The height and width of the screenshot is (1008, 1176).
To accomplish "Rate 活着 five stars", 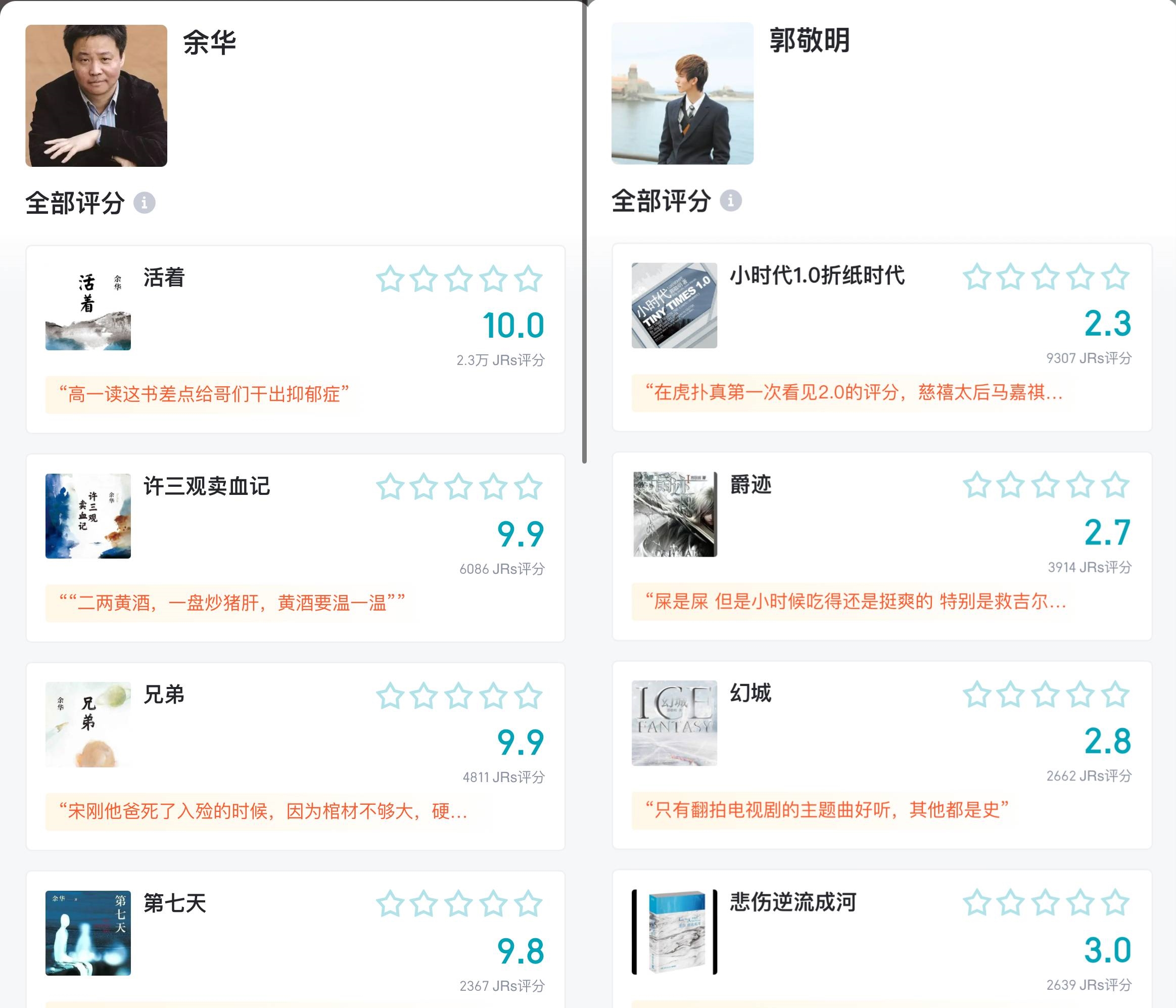I will click(x=529, y=279).
